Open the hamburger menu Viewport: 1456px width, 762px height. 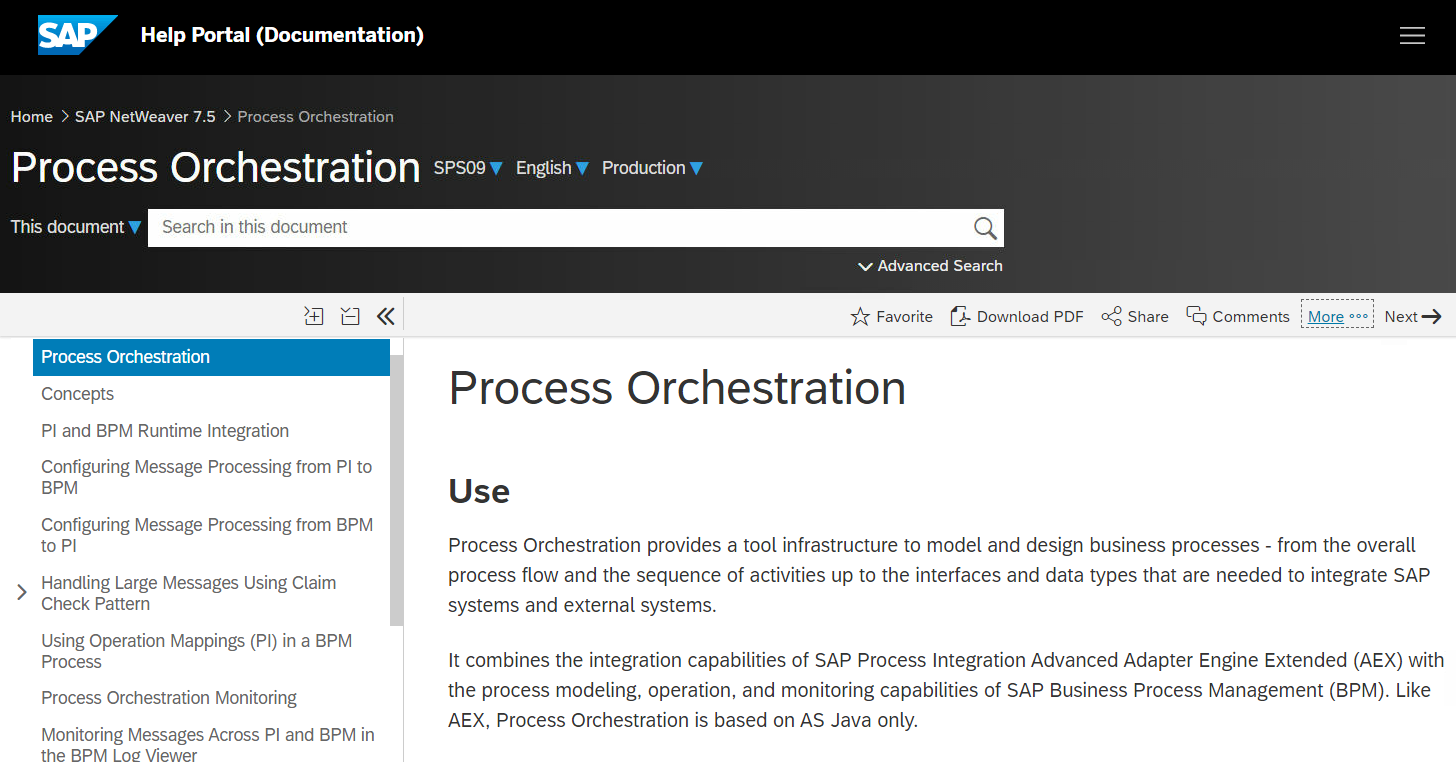[1412, 35]
